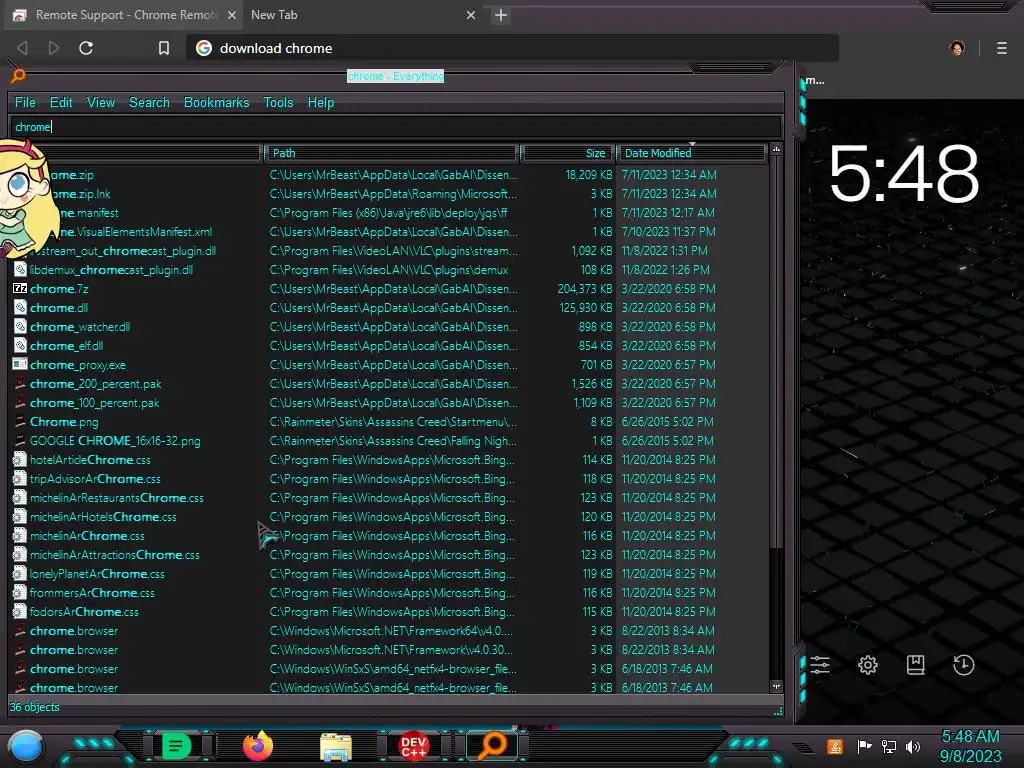Select the chrome.dll file icon
Screen dimensions: 1024x768
pyautogui.click(x=20, y=308)
